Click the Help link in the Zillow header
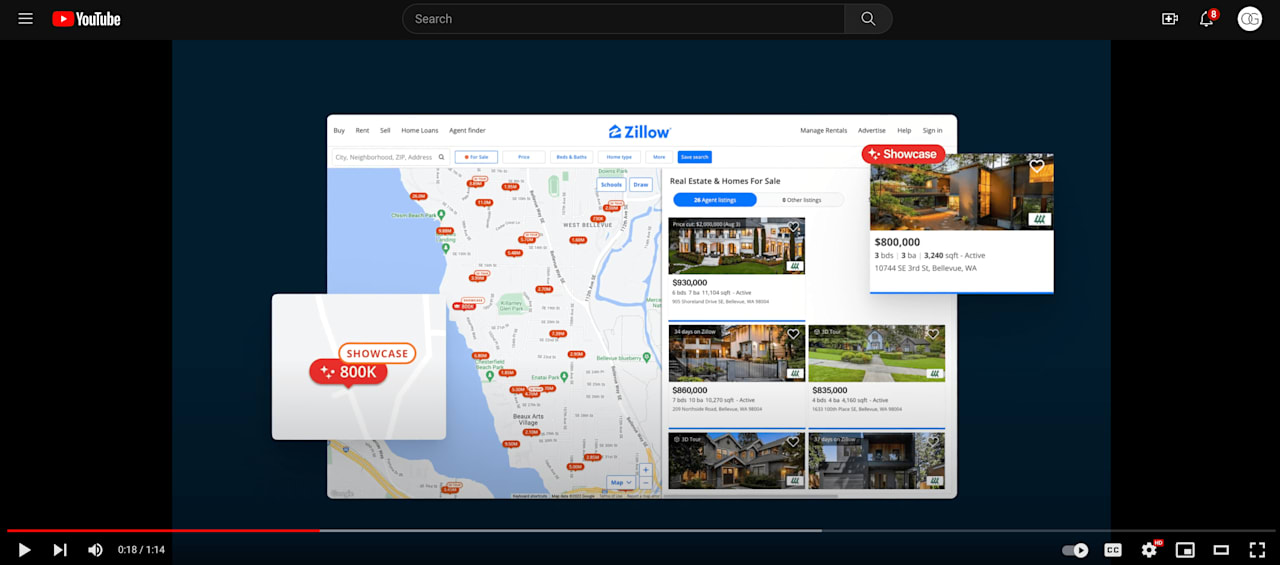Image resolution: width=1280 pixels, height=565 pixels. click(904, 130)
